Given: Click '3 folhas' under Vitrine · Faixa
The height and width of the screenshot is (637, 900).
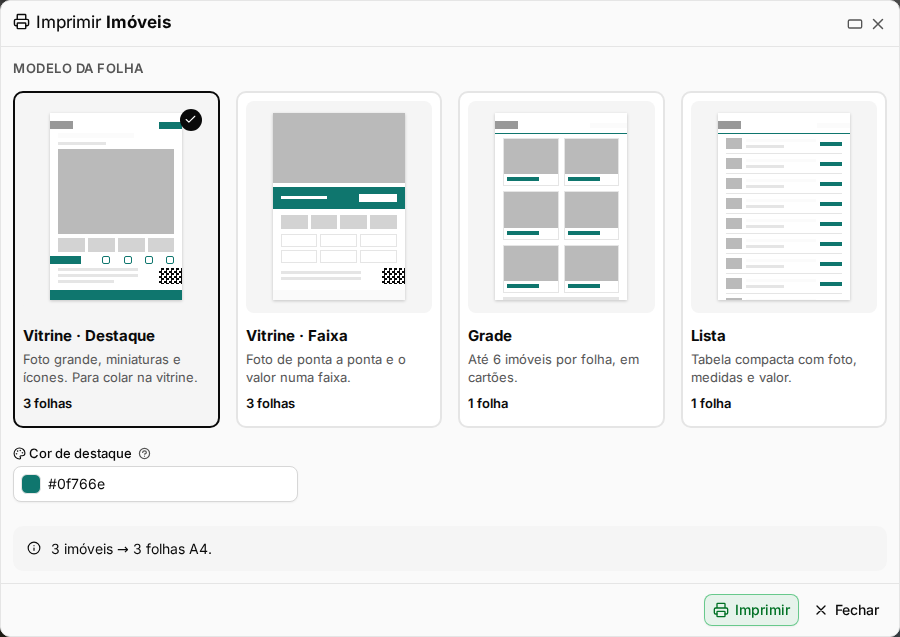Looking at the screenshot, I should [270, 403].
